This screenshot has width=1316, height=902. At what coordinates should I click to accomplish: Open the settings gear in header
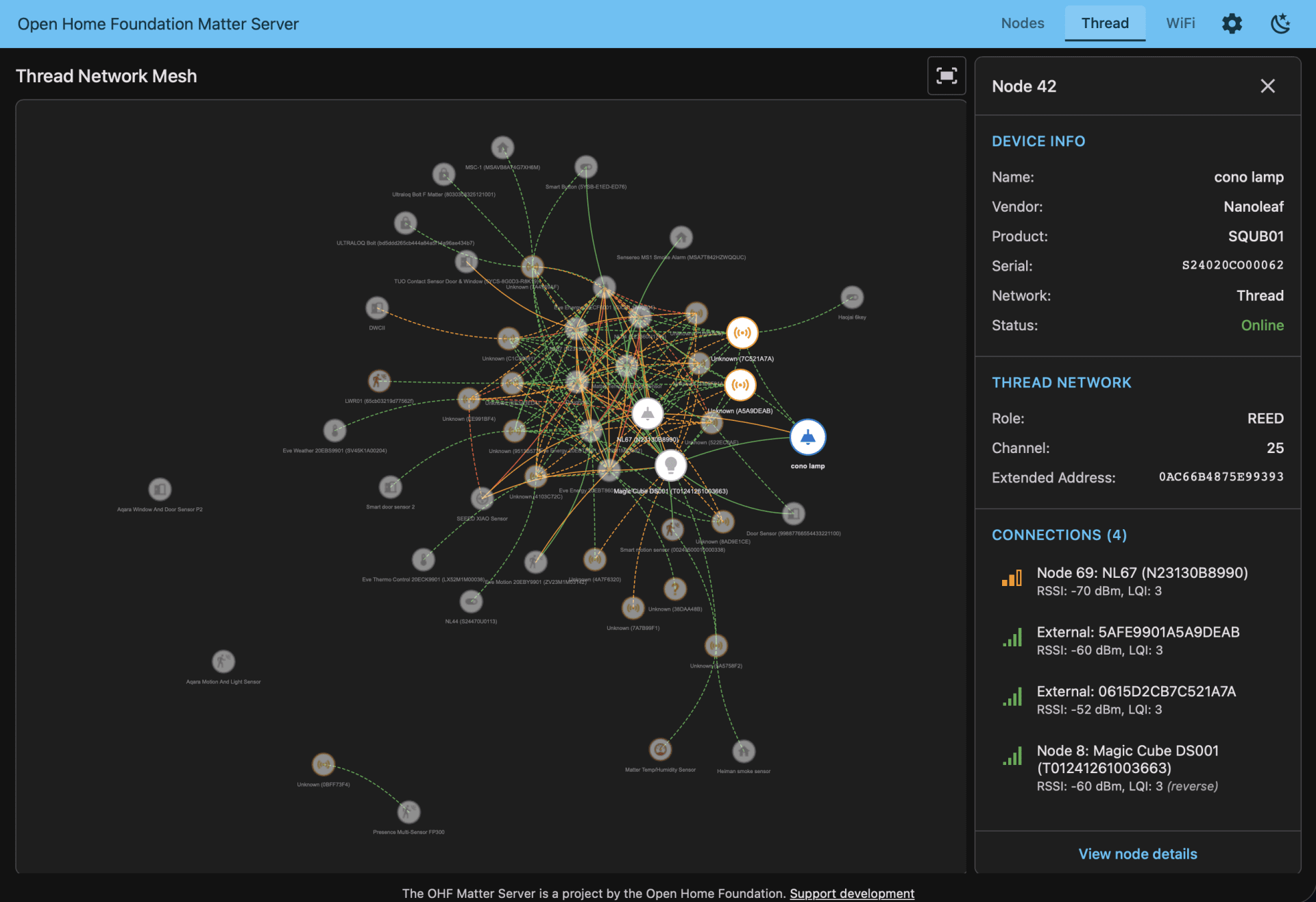pos(1232,23)
